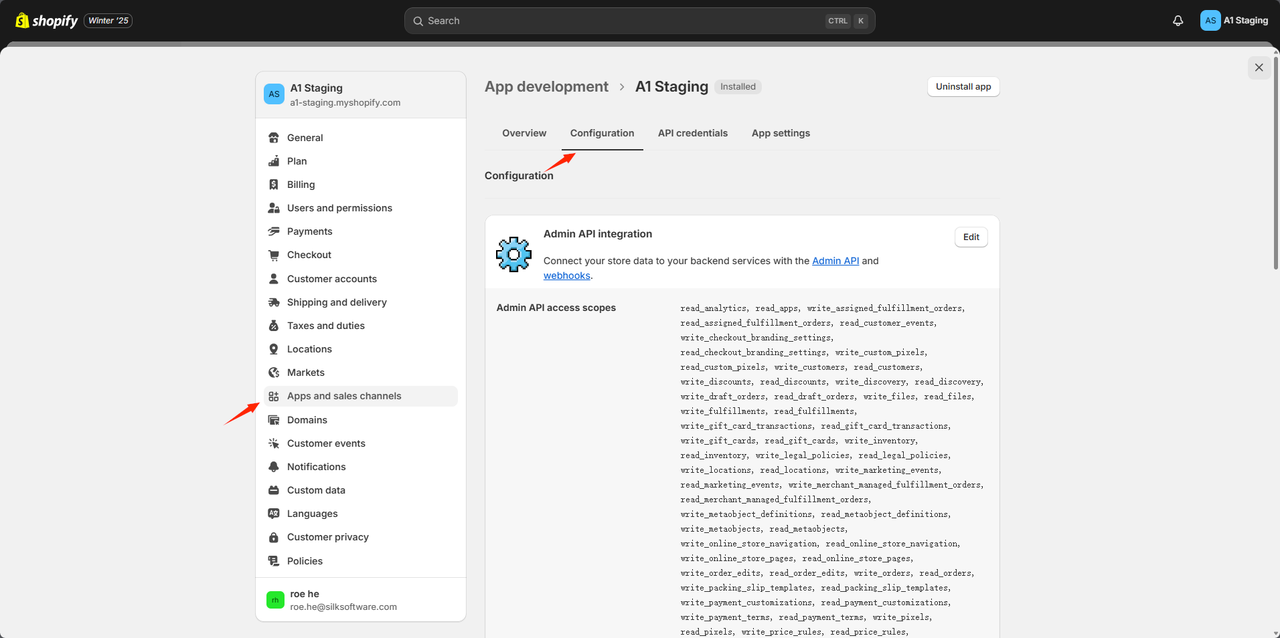Click the Configuration section heading
The width and height of the screenshot is (1280, 638).
(x=519, y=176)
